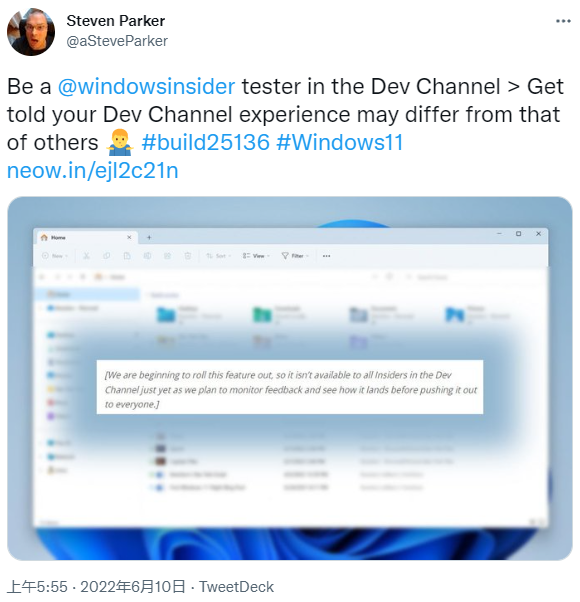
Task: Open the See more ellipsis in Explorer toolbar
Action: tap(326, 256)
